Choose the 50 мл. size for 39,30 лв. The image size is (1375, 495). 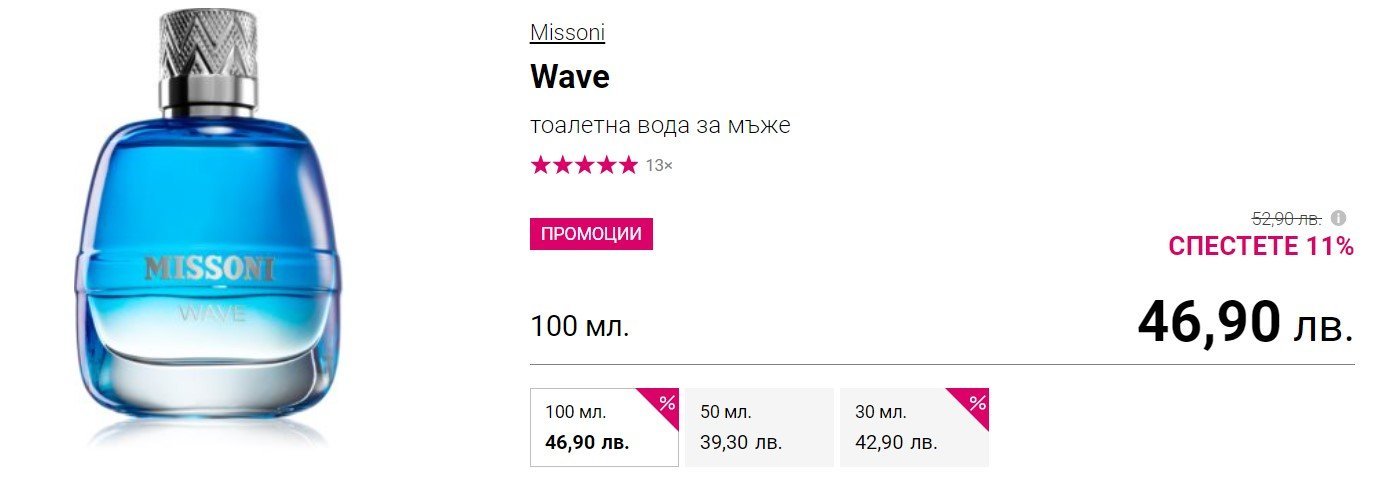(x=759, y=427)
